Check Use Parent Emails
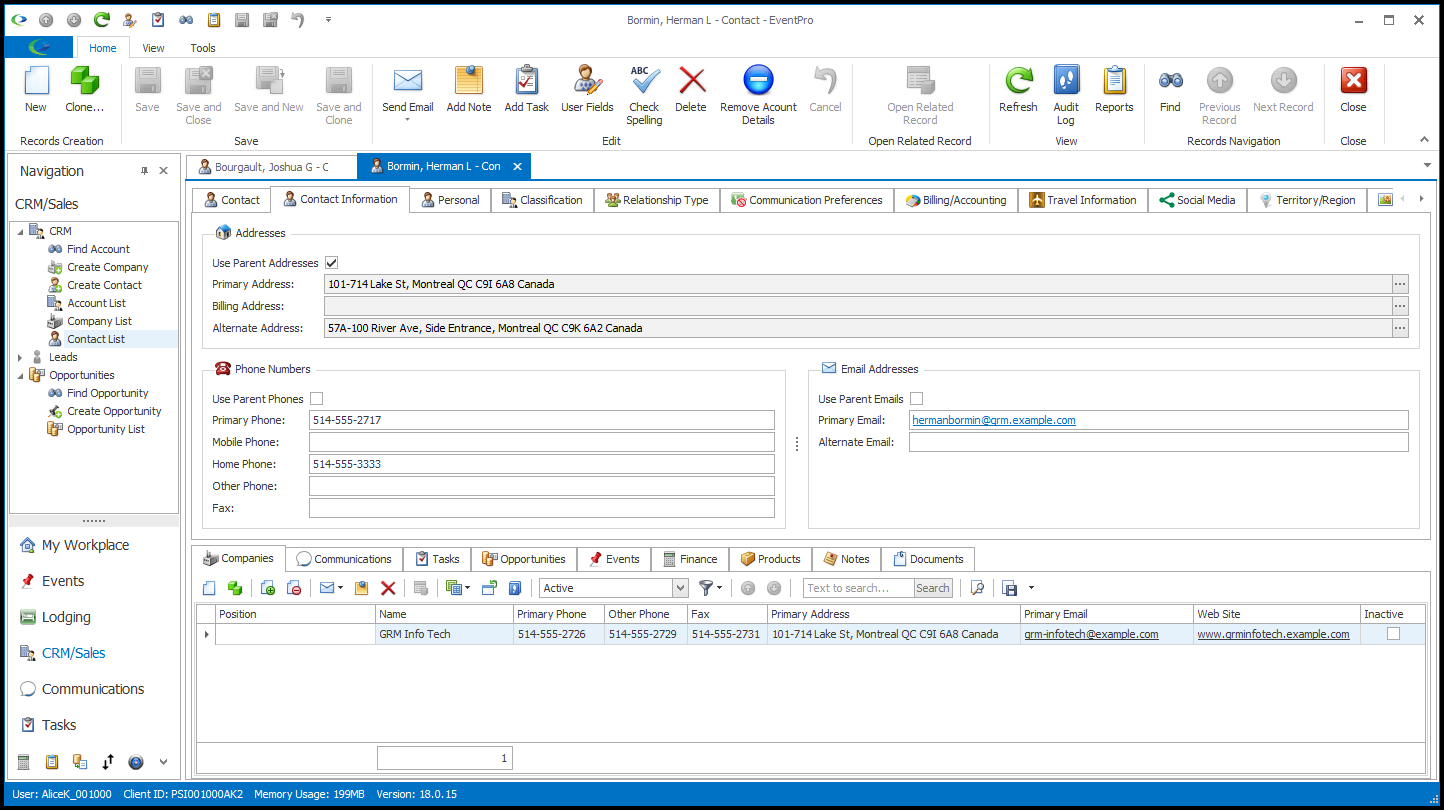This screenshot has width=1444, height=810. [x=916, y=399]
